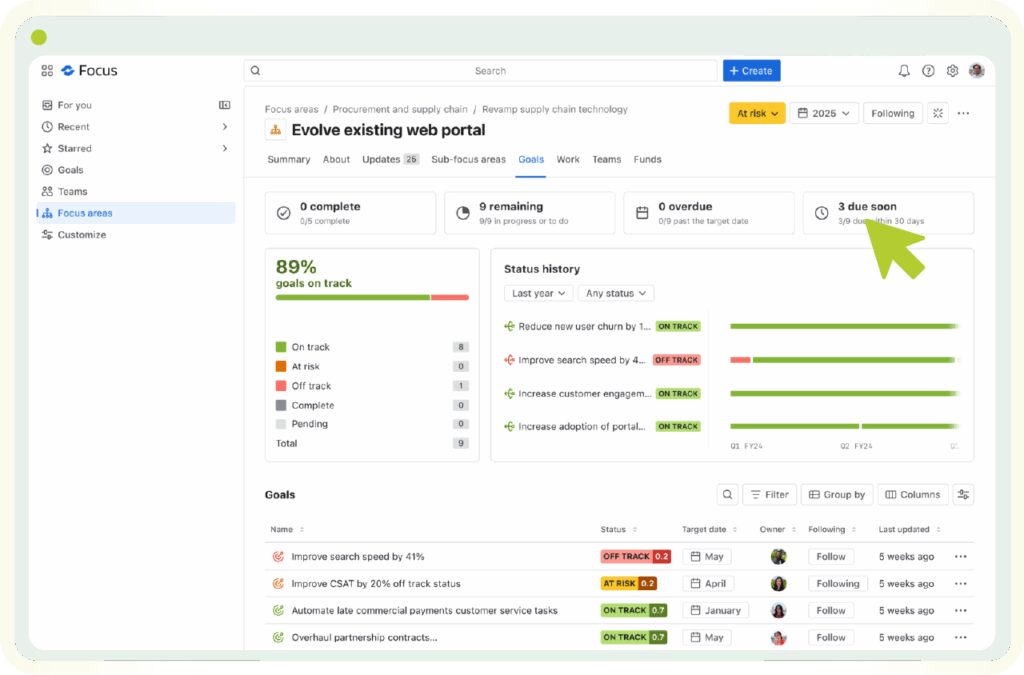Open the Any status filter dropdown
The width and height of the screenshot is (1024, 675).
coord(616,294)
